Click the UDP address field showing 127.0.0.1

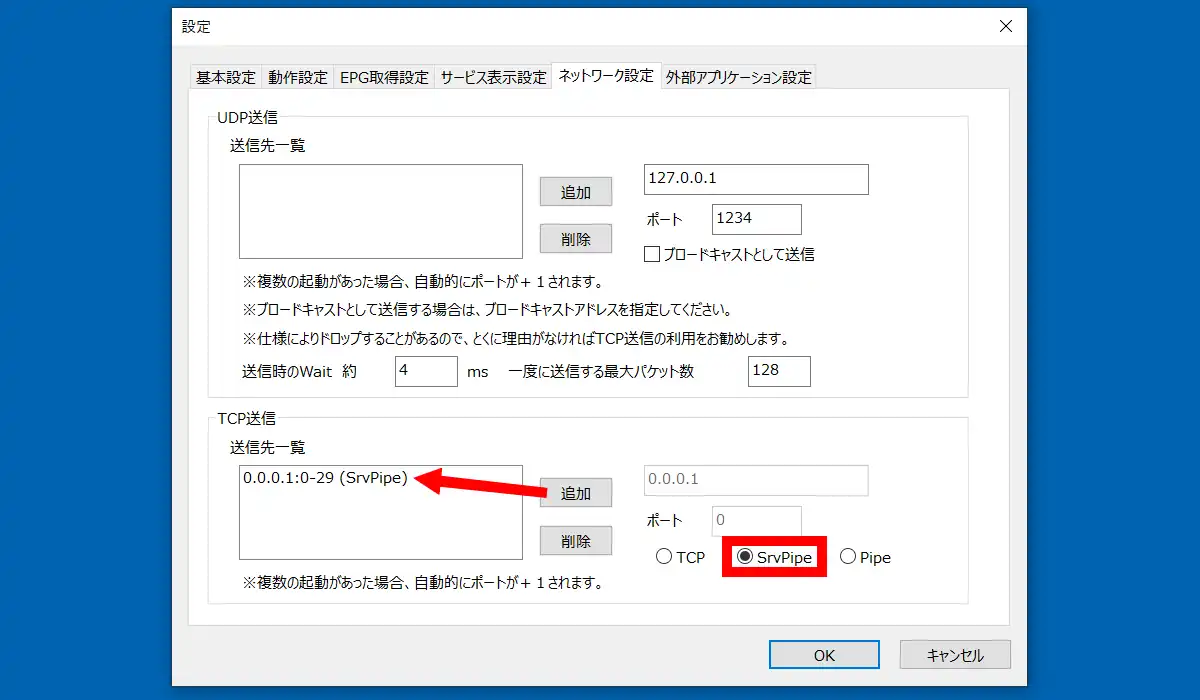(x=756, y=179)
